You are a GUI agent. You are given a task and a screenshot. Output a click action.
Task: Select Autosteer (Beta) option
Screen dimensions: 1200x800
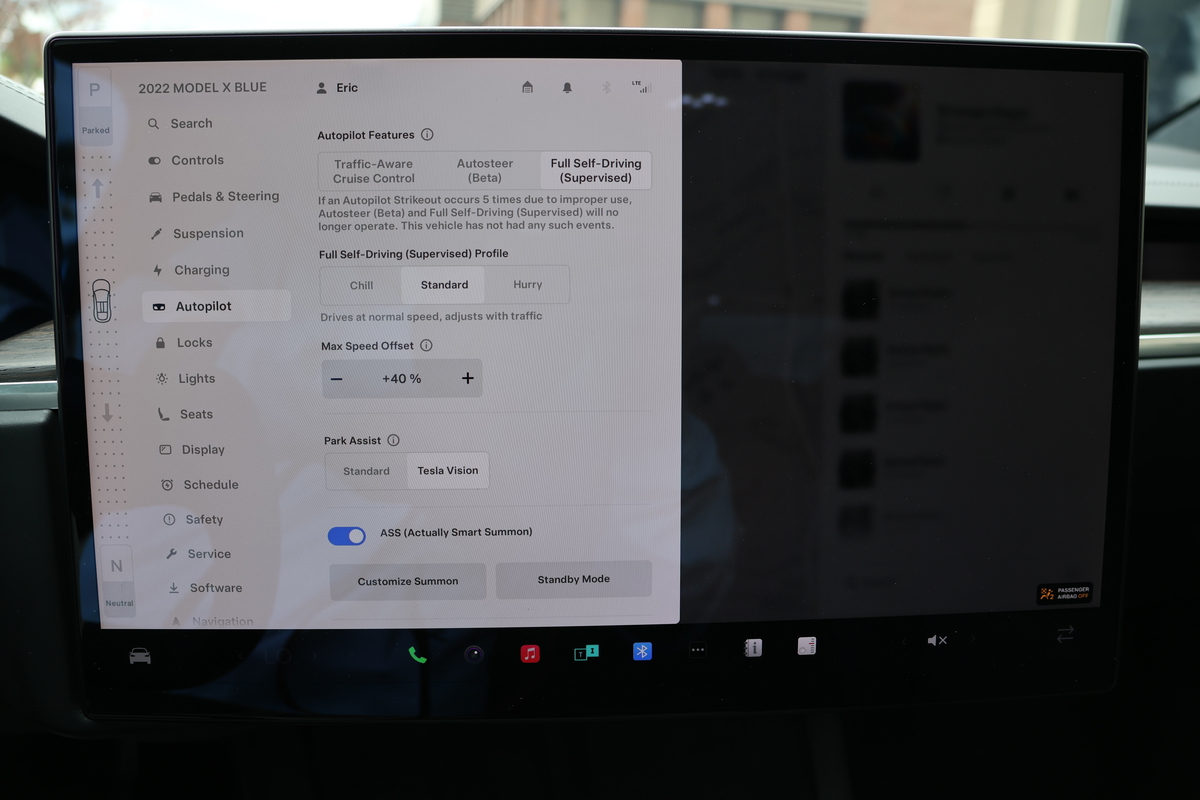485,171
